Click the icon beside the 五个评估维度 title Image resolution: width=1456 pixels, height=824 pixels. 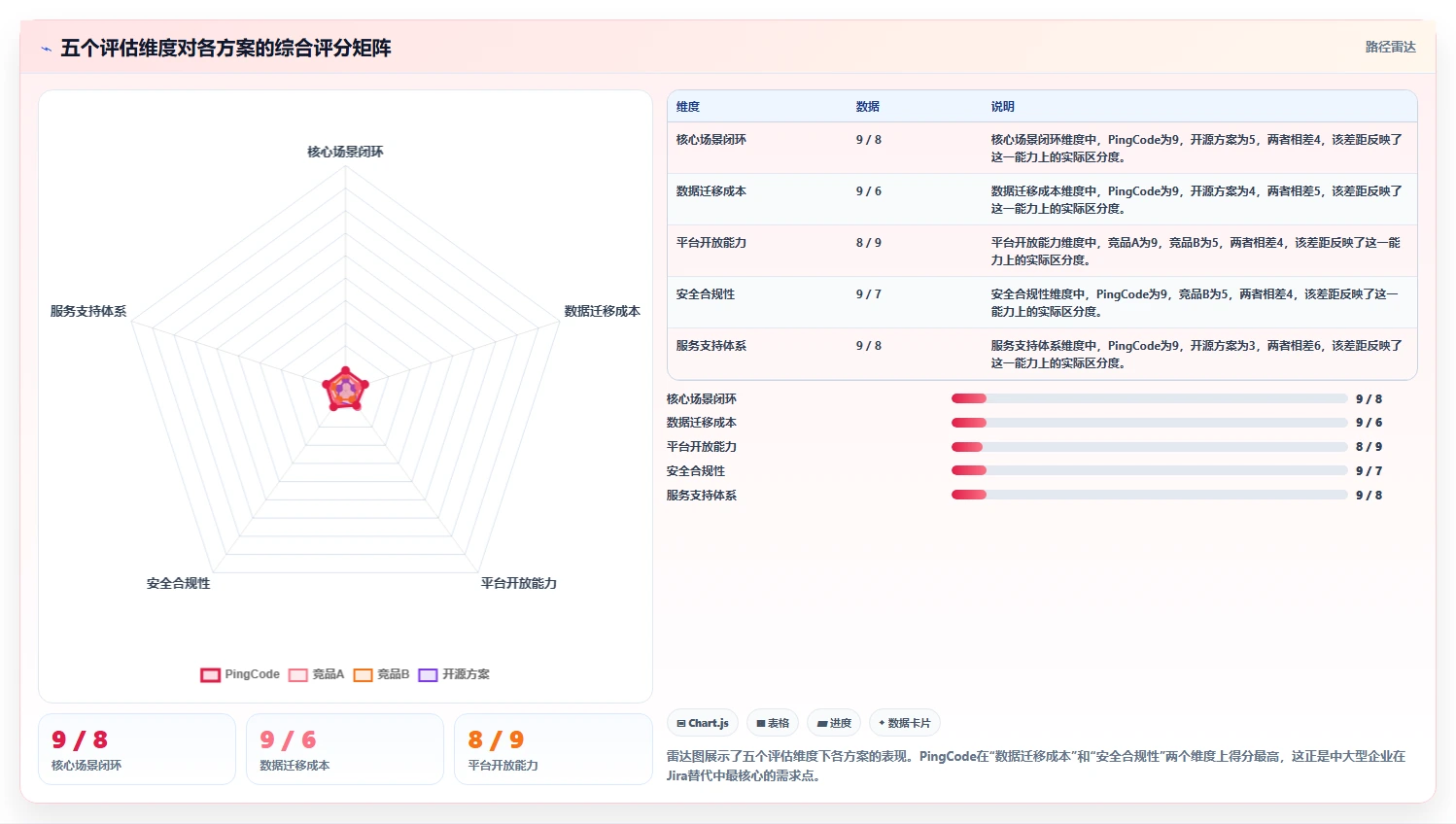(x=46, y=49)
